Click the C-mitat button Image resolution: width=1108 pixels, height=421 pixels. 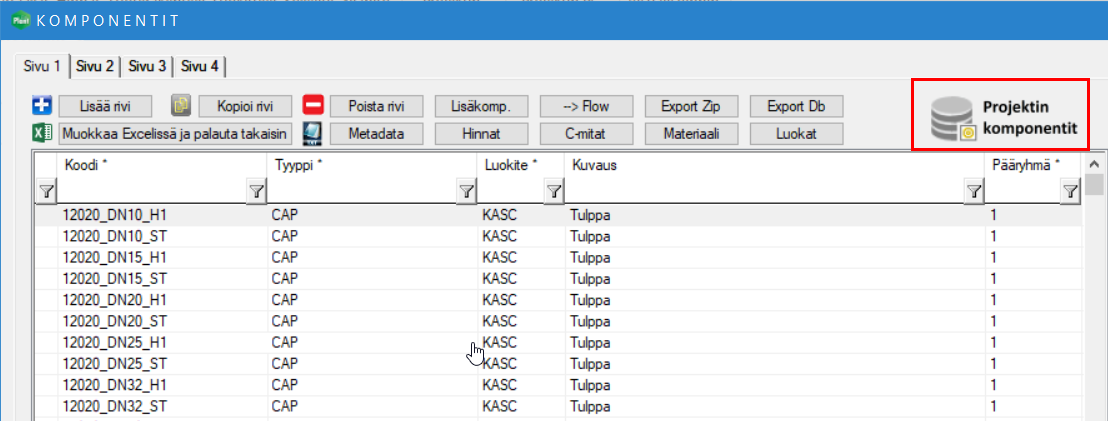(x=586, y=133)
